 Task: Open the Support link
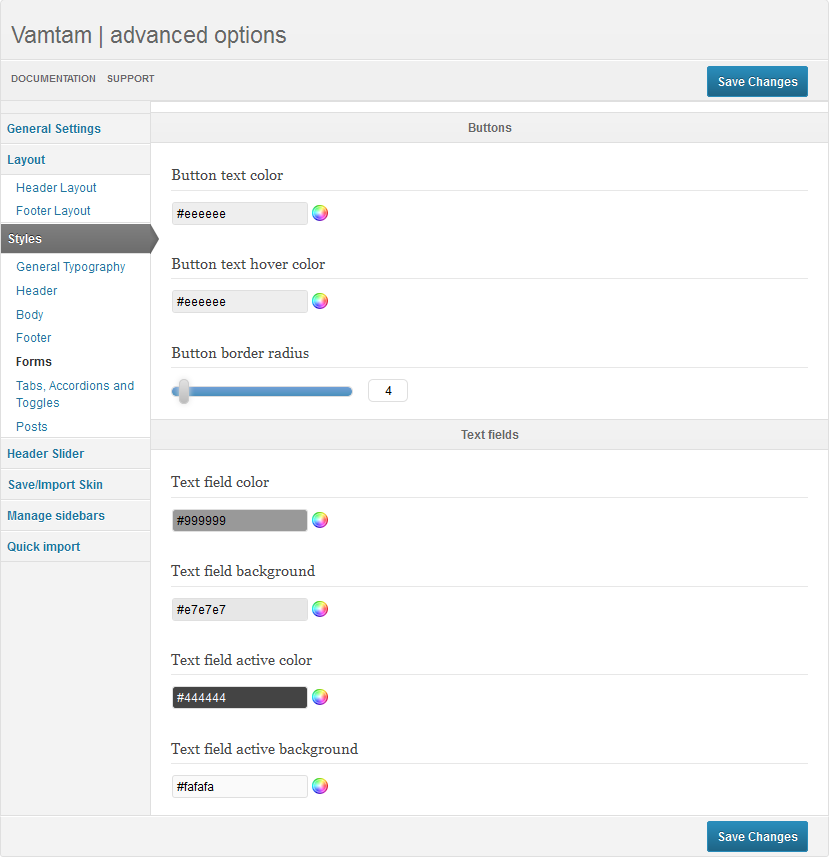(131, 79)
